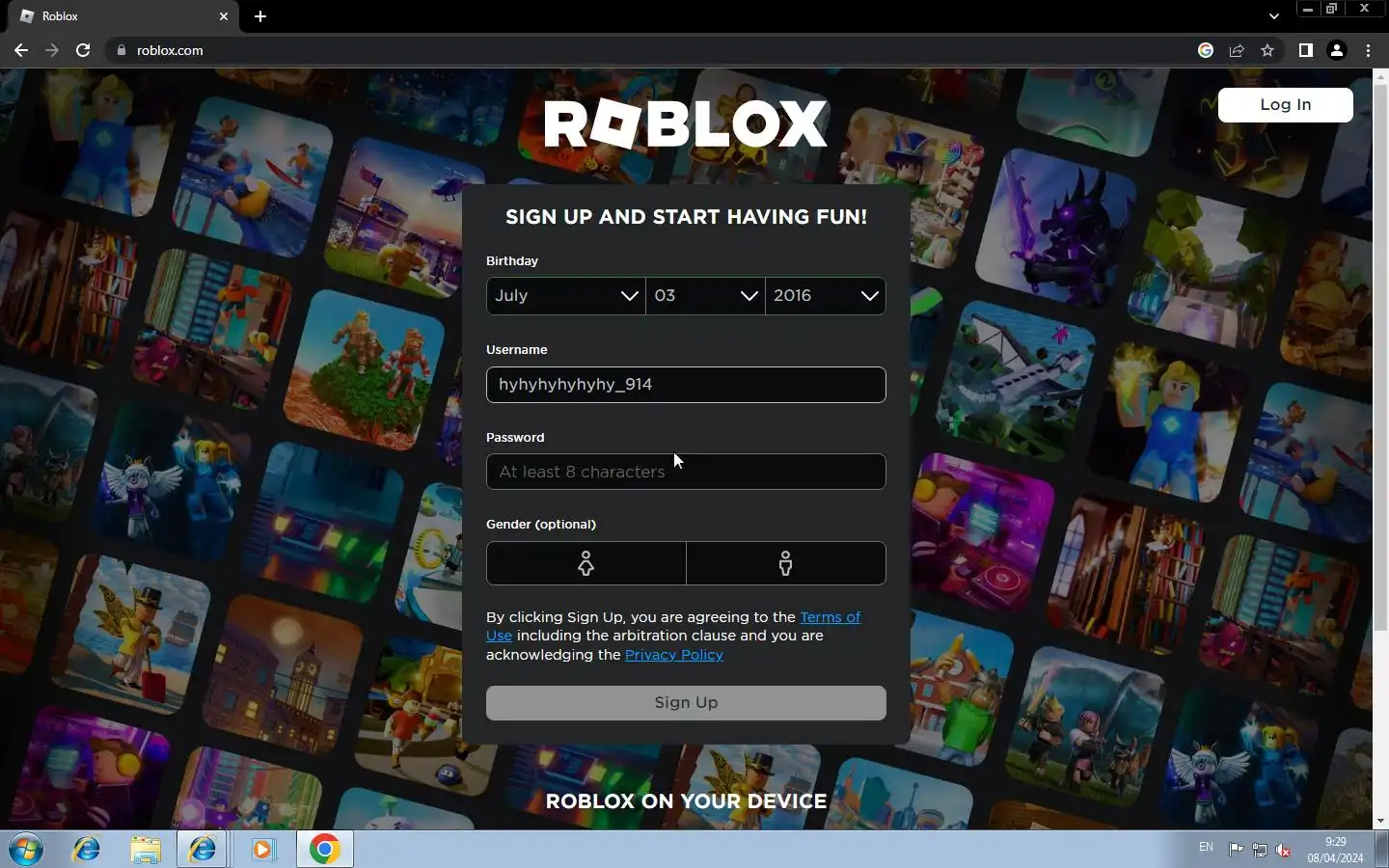Viewport: 1389px width, 868px height.
Task: Open a new browser tab
Action: coord(260,16)
